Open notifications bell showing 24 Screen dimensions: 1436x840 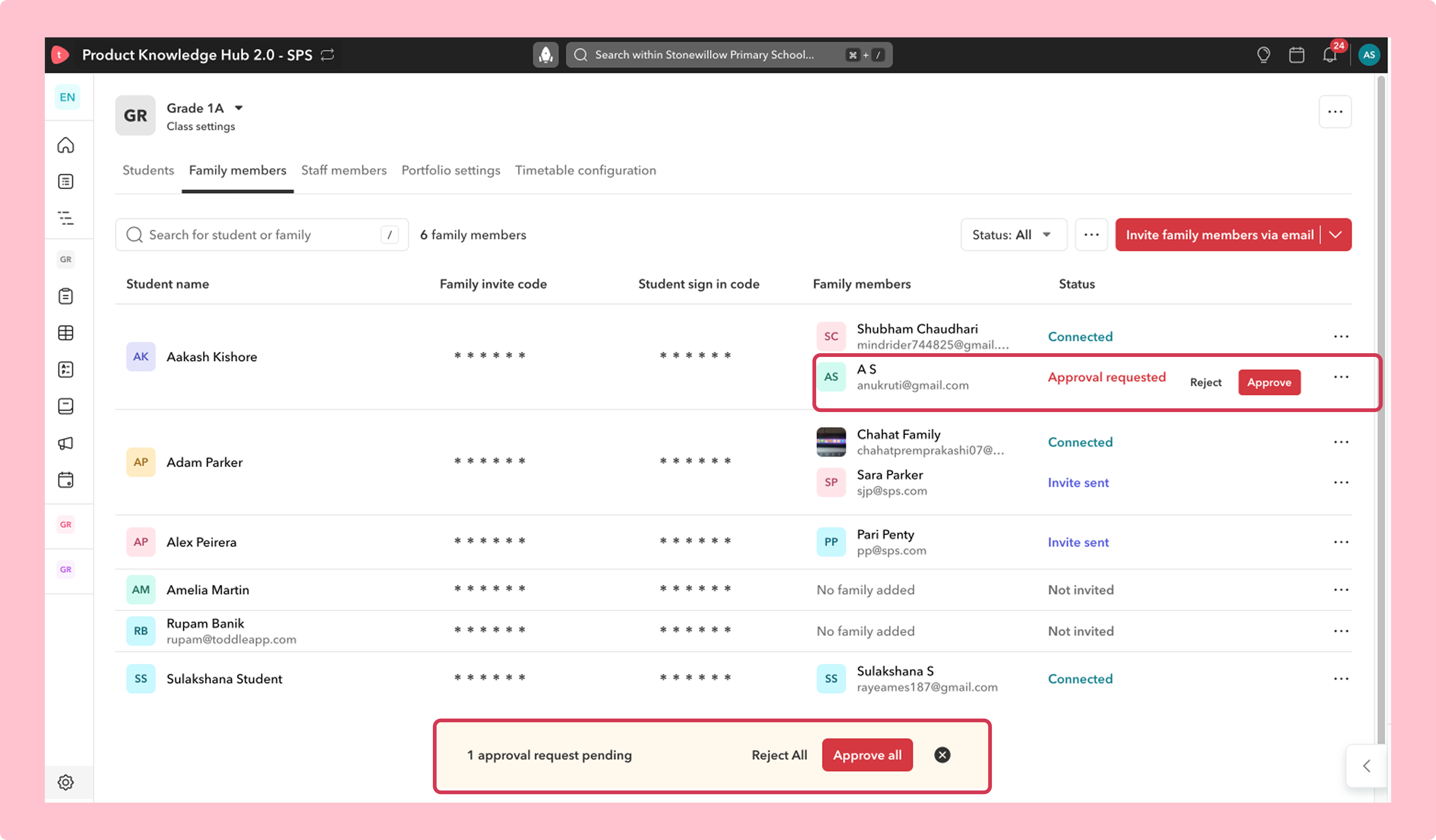1330,54
